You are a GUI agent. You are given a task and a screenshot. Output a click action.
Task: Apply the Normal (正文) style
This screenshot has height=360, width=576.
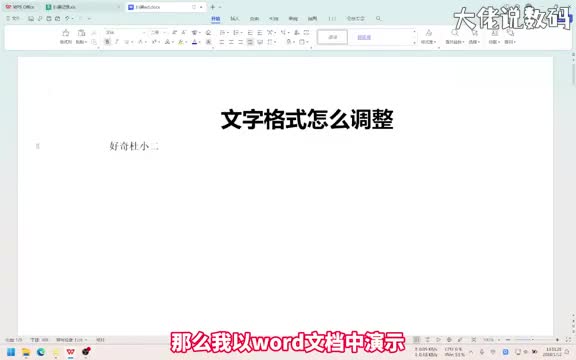332,37
